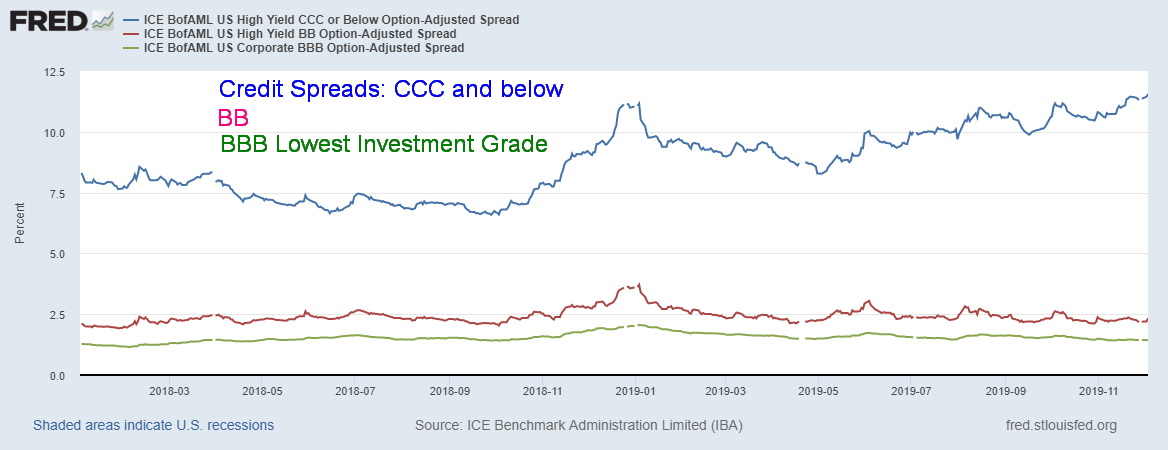This screenshot has height=450, width=1168.
Task: Click the 'BBB Lowest Investment Grade' annotation
Action: 382,143
